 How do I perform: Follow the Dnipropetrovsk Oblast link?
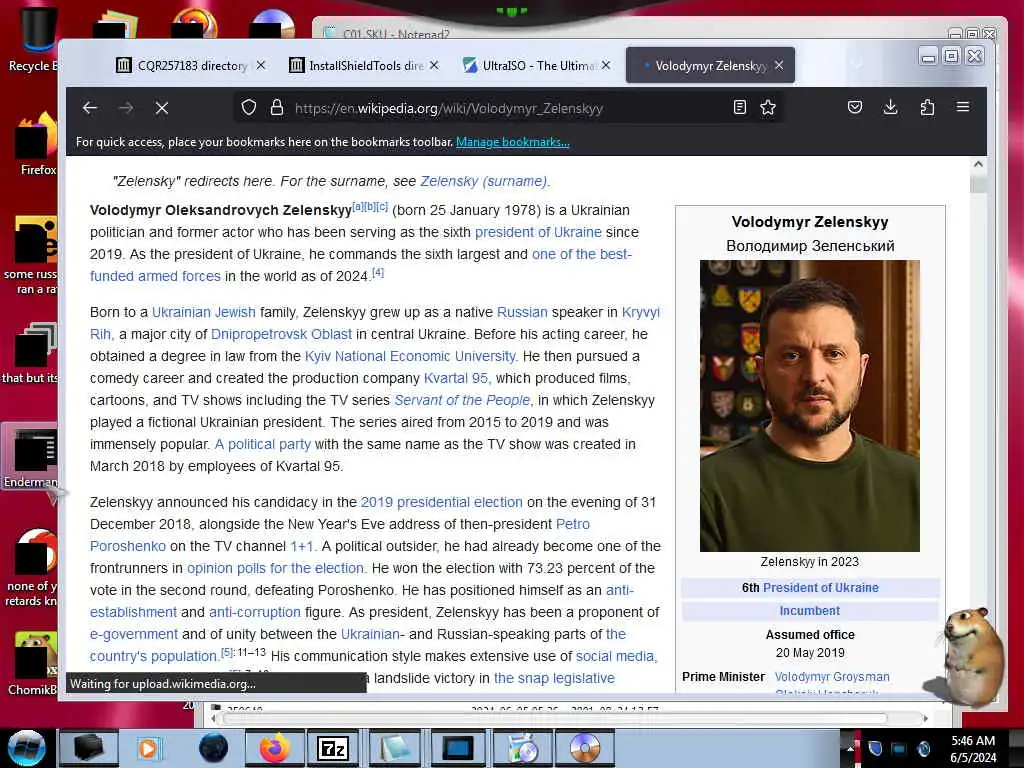coord(281,334)
